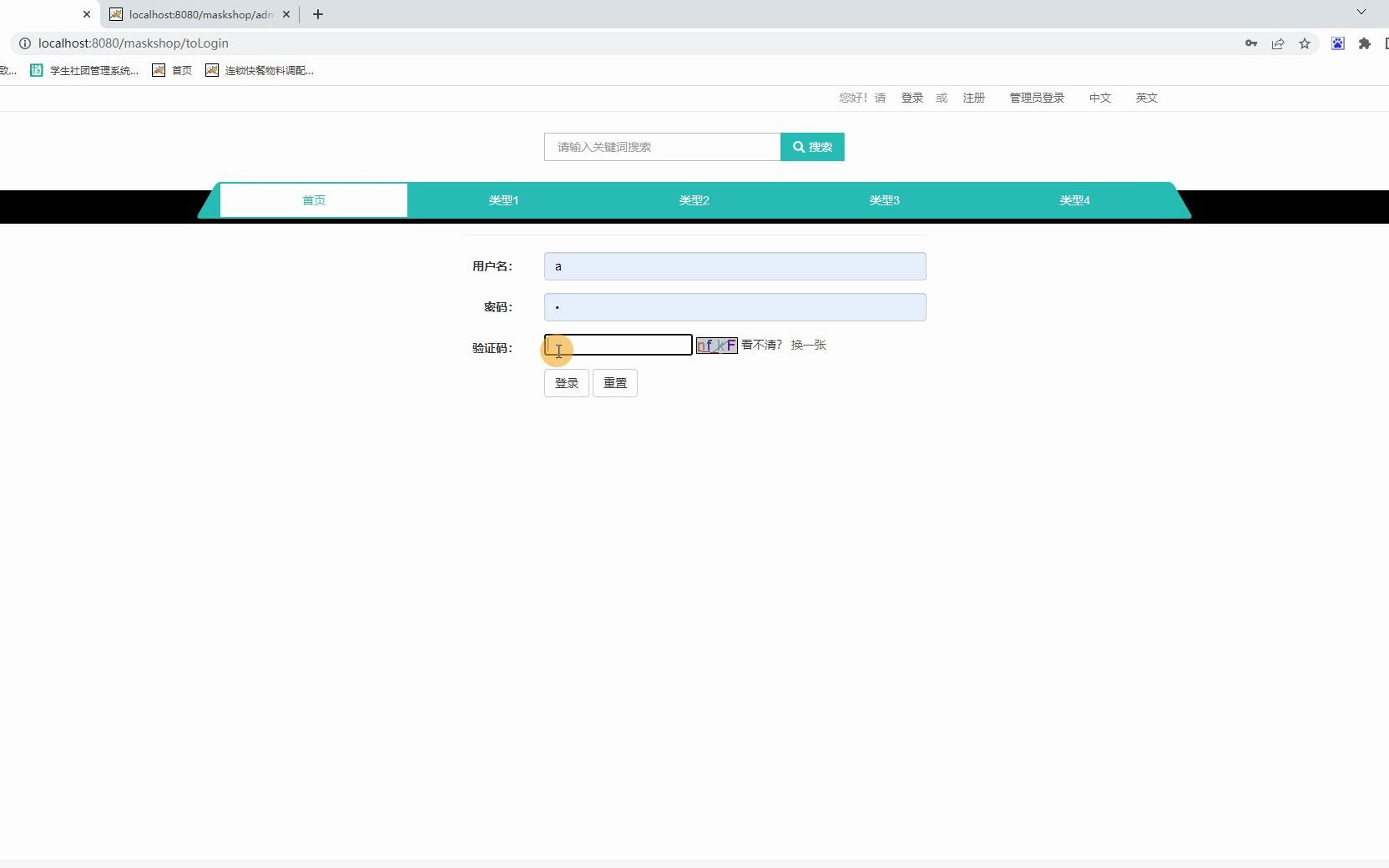
Task: Click 登录 link in top bar
Action: tap(912, 98)
